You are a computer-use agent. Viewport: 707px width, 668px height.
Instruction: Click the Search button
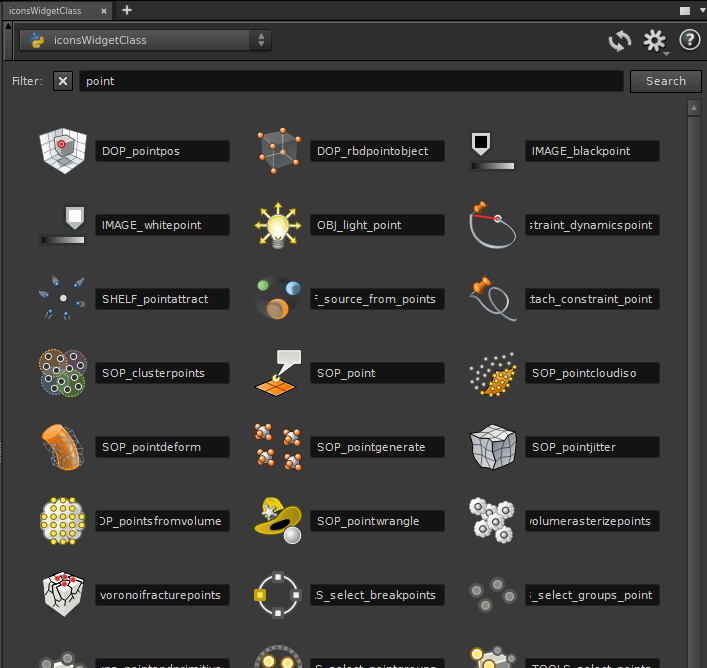click(x=666, y=81)
